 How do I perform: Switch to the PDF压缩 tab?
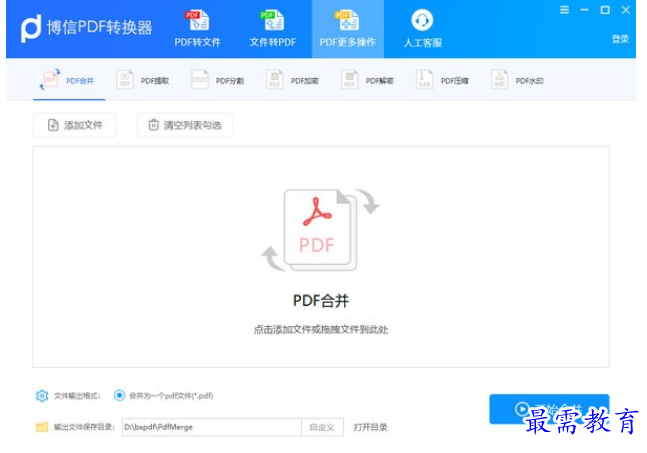point(442,80)
